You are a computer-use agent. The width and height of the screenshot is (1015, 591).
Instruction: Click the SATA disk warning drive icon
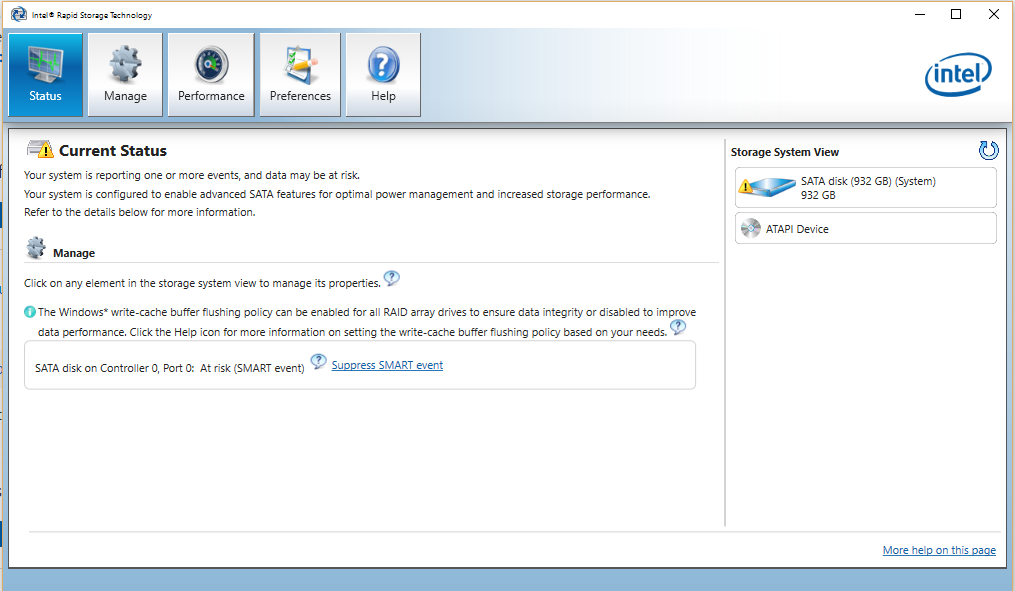(x=767, y=187)
